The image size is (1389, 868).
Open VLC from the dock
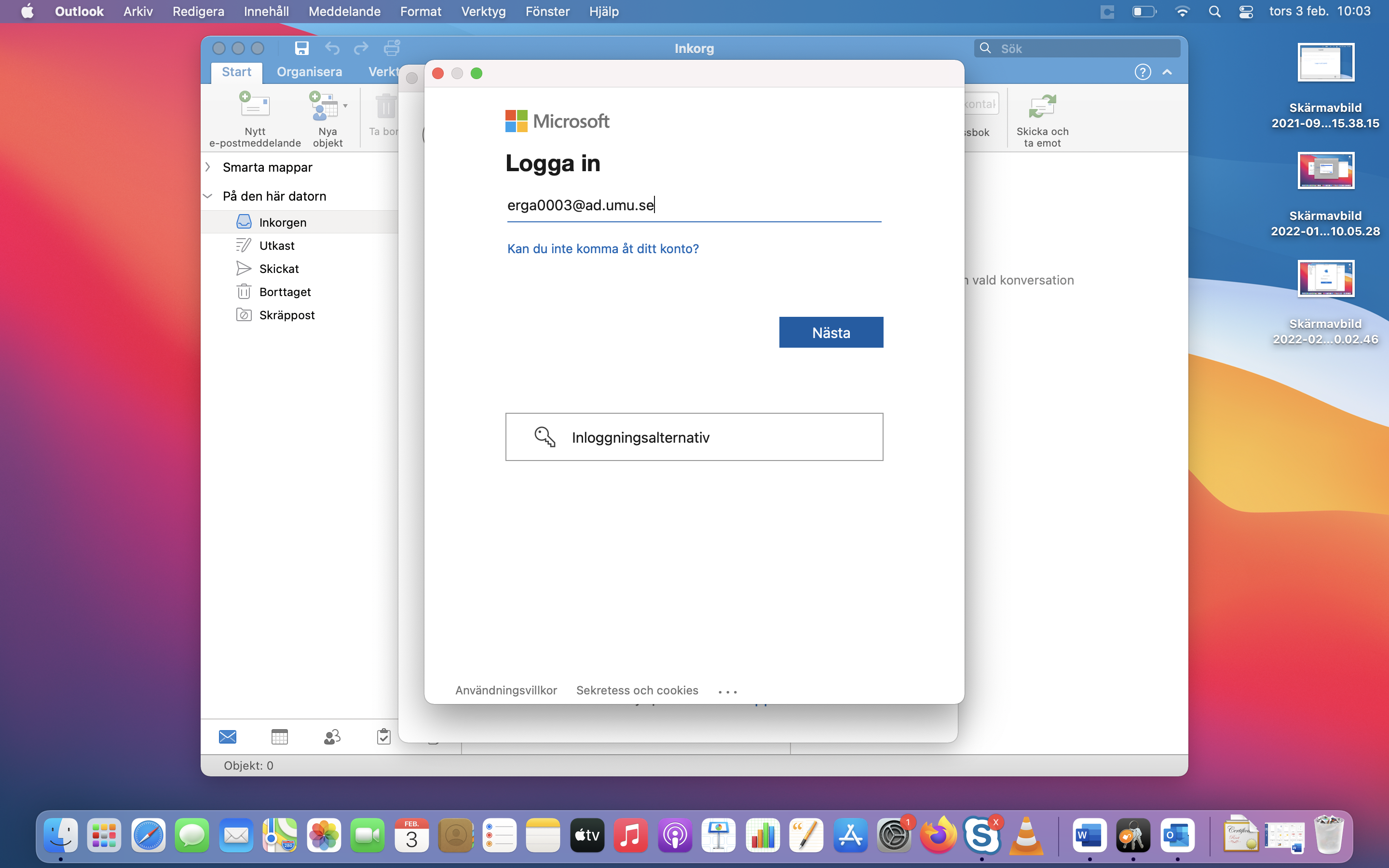coord(1026,835)
